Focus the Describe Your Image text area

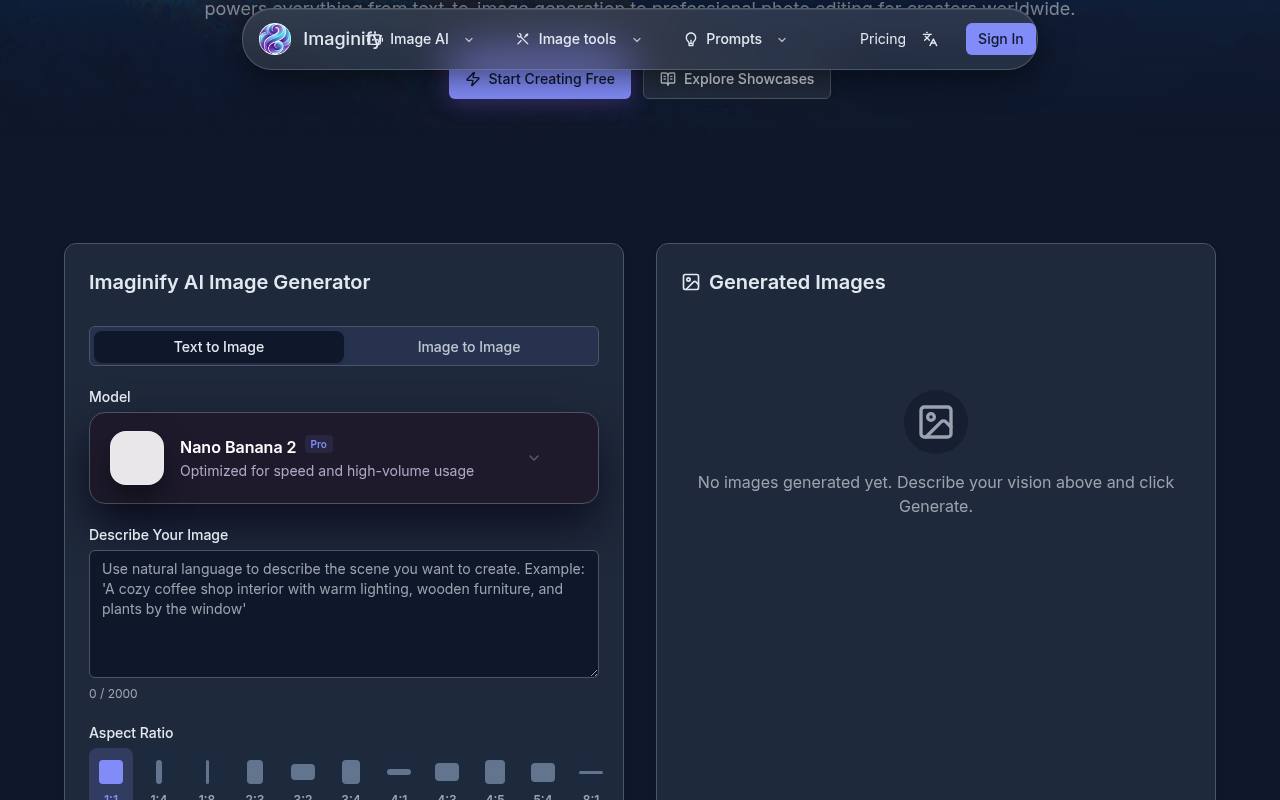coord(344,614)
